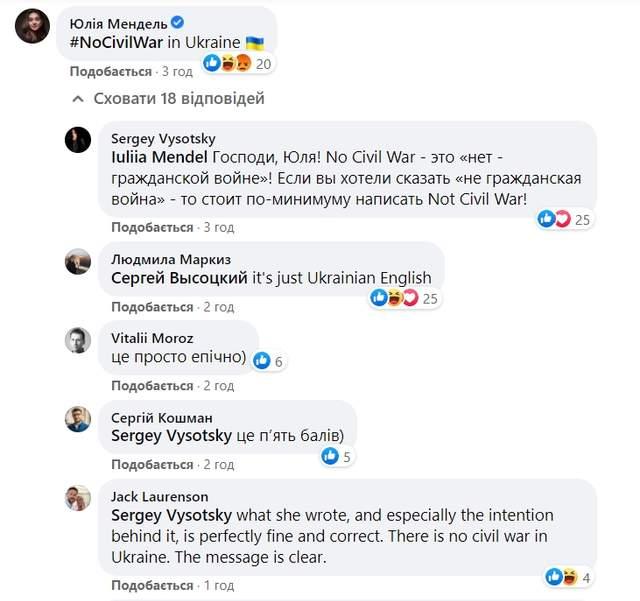
Task: View reactions on Sergey Vysotsky's comment
Action: (566, 219)
